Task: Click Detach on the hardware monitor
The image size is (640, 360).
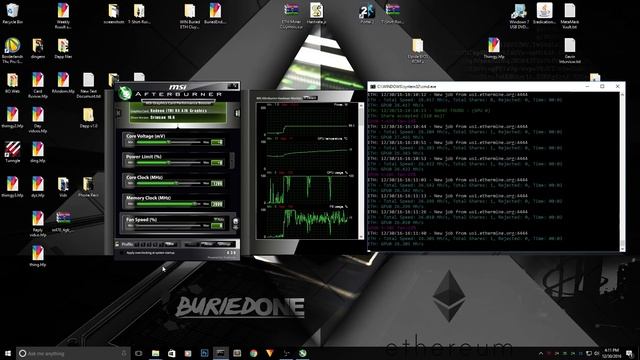Action: click(x=311, y=98)
